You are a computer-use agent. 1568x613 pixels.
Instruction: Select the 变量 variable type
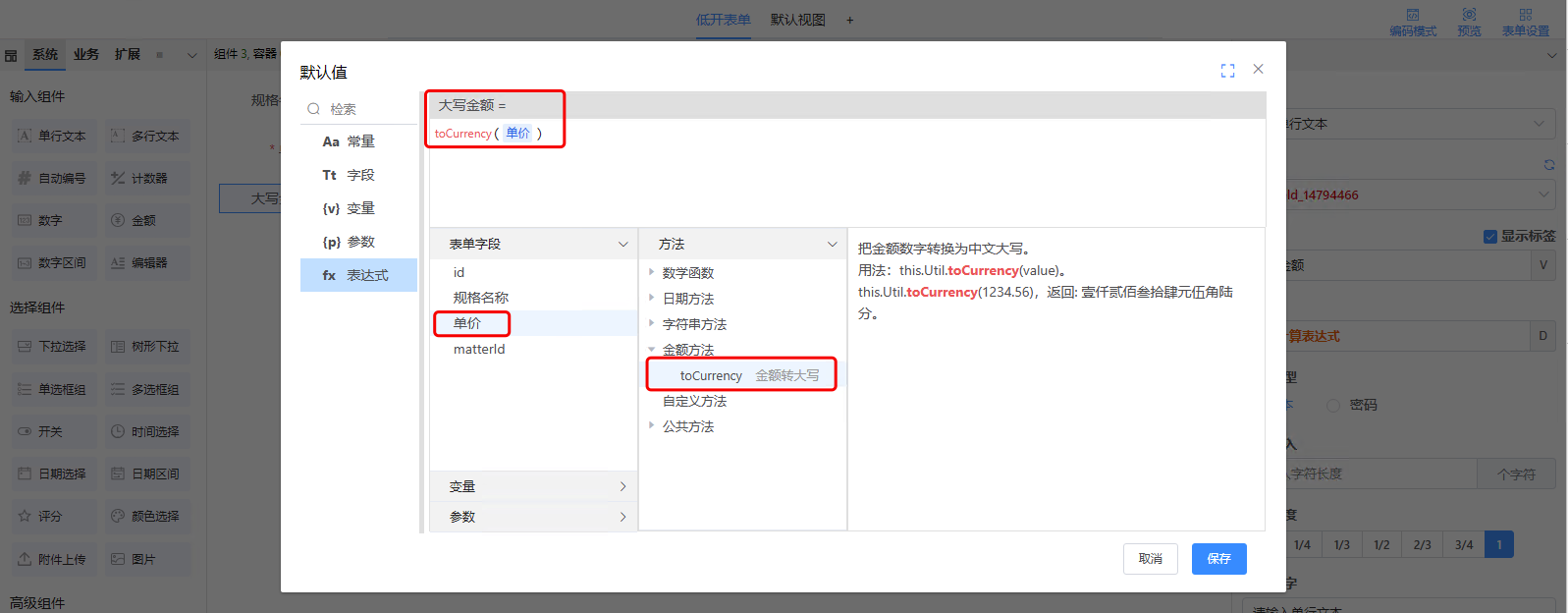(359, 208)
